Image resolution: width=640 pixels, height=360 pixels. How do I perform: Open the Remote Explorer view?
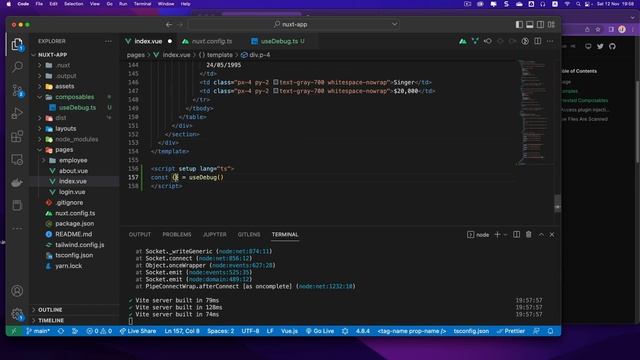[17, 160]
